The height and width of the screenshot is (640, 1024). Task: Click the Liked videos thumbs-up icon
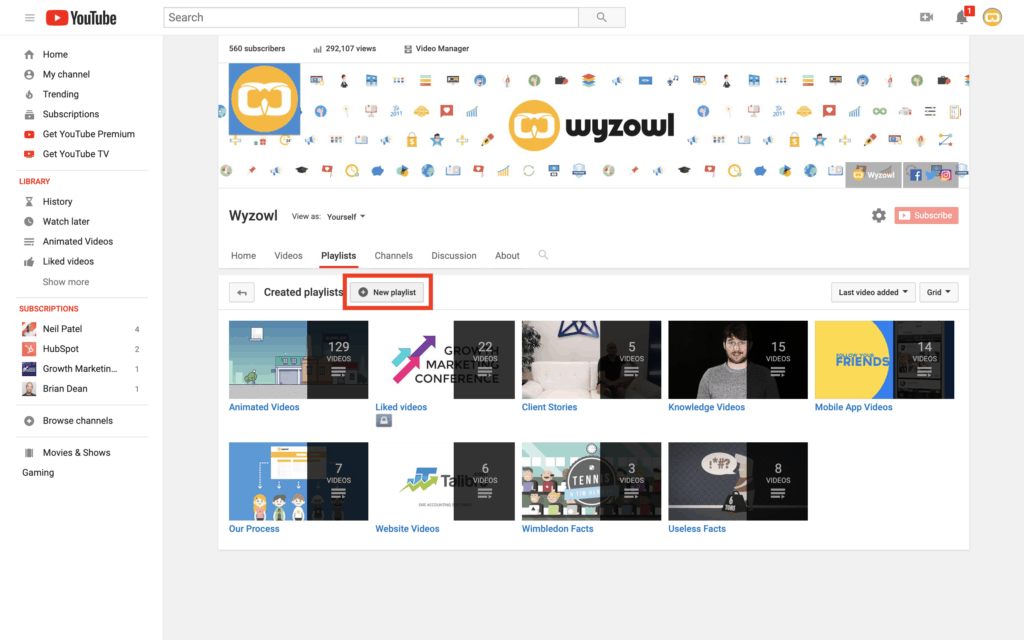29,261
